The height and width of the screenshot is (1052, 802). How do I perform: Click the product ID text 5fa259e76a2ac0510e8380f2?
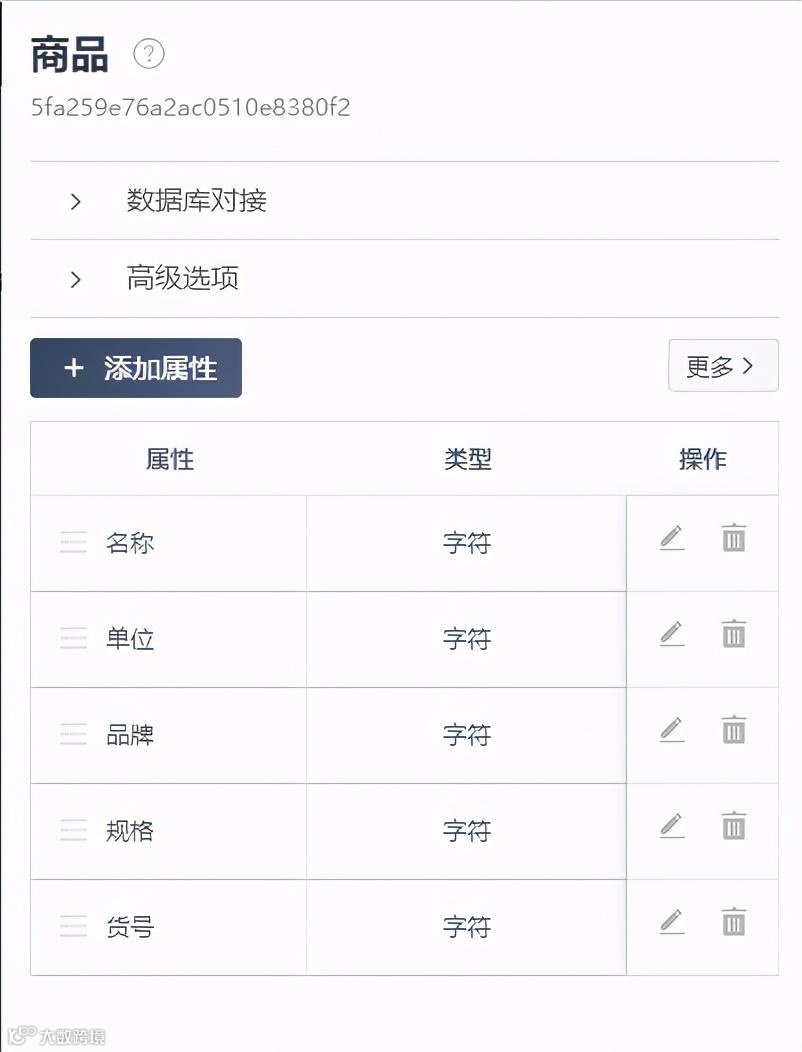click(190, 107)
